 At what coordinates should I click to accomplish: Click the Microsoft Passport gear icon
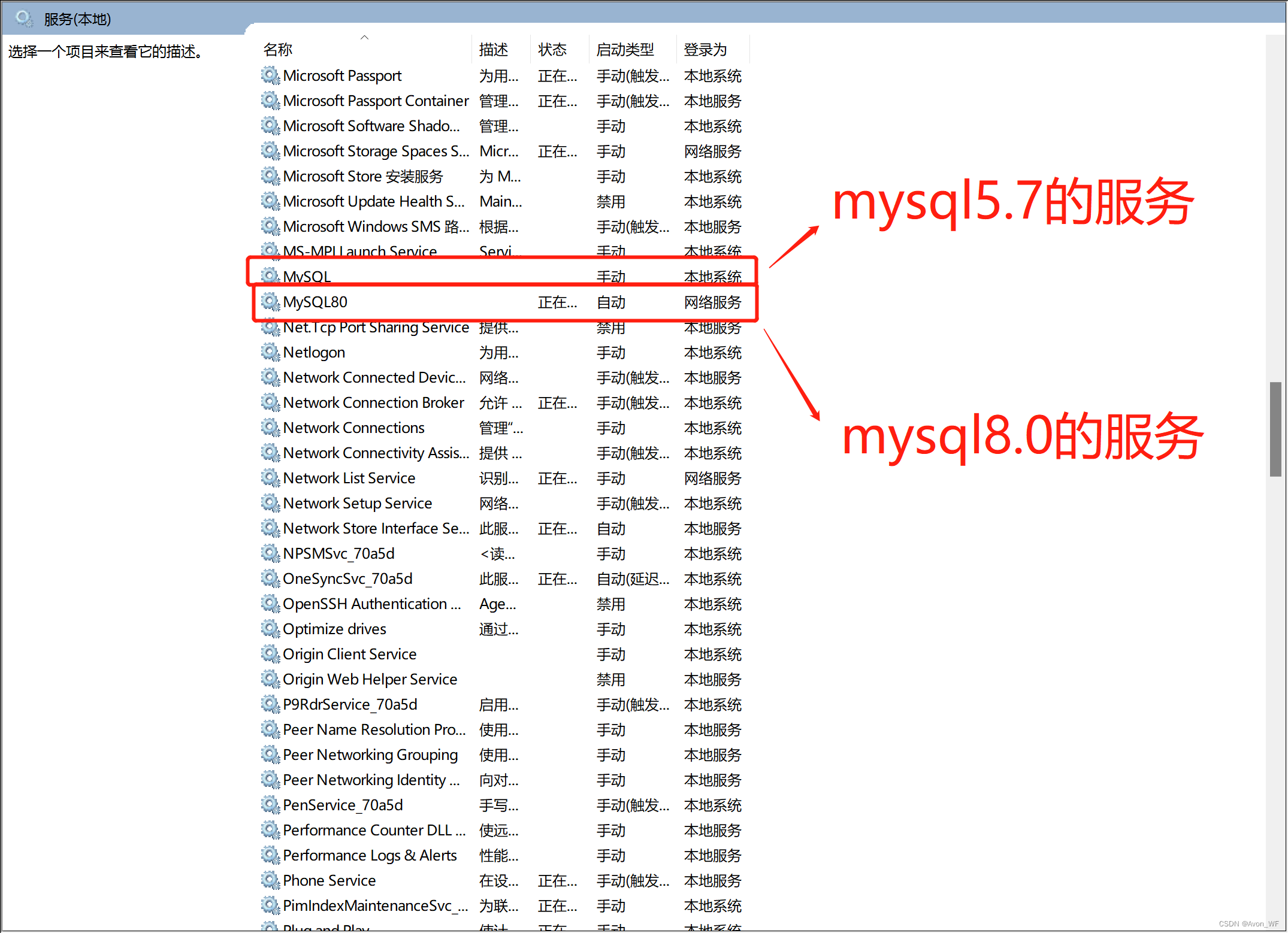270,75
